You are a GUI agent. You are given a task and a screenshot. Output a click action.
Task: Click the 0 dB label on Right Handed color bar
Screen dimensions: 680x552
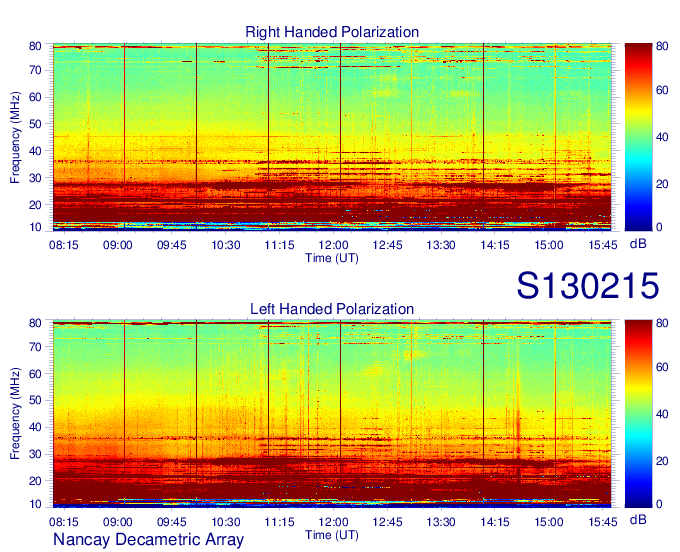point(659,227)
